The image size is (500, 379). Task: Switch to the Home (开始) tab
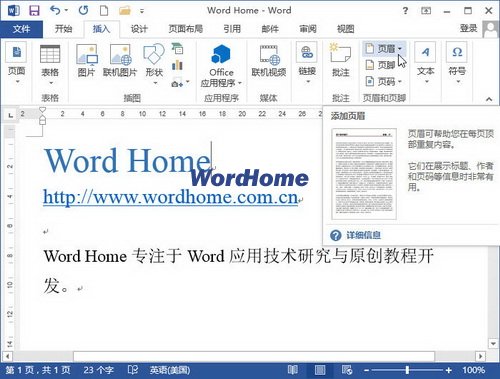tap(63, 29)
